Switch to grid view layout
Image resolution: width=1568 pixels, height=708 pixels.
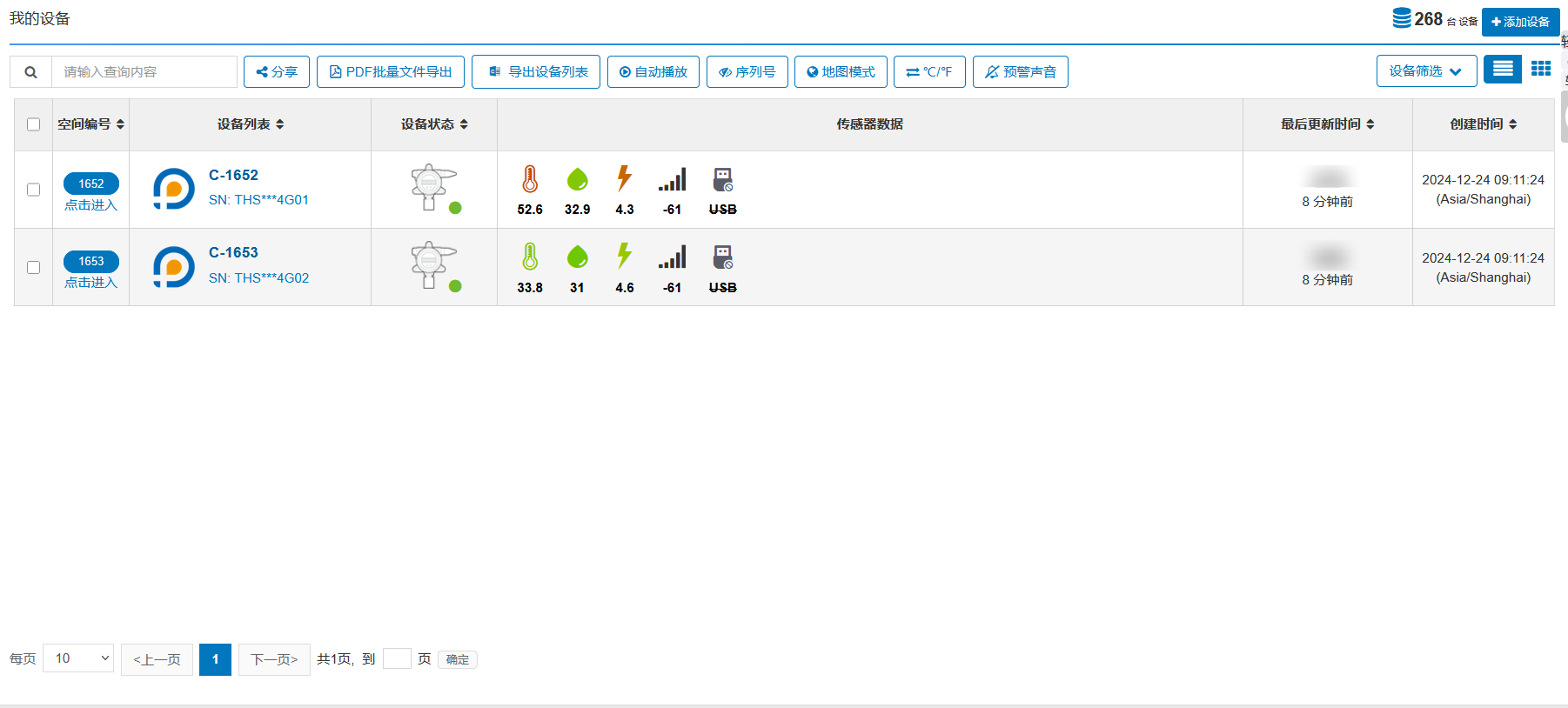[1541, 69]
